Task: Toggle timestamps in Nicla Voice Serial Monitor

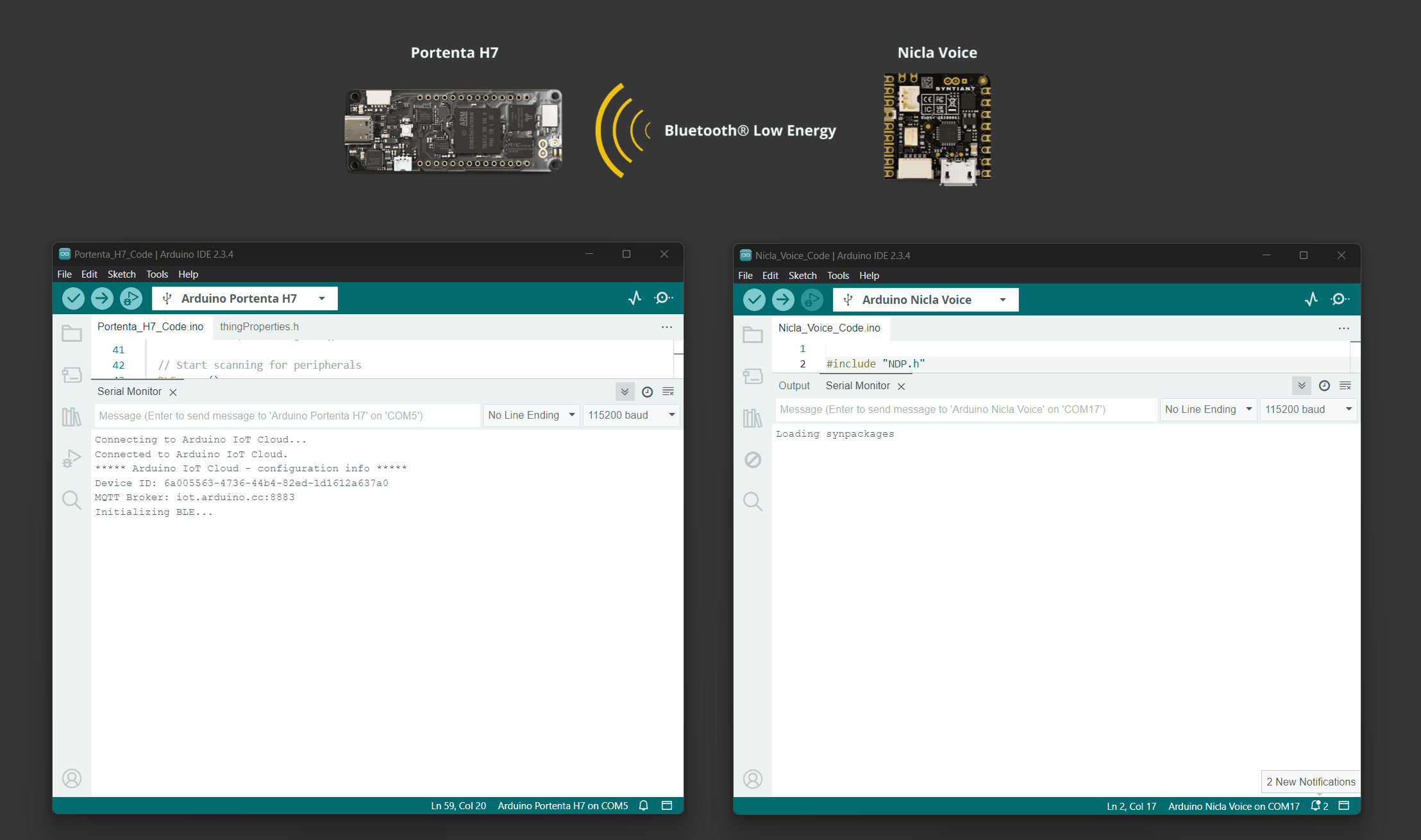Action: (1324, 385)
